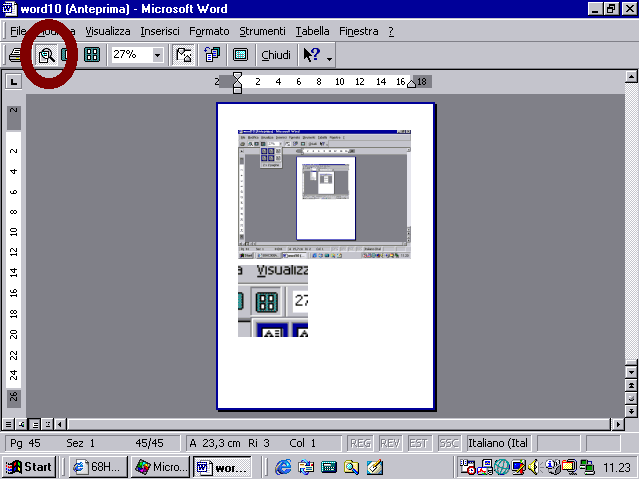Click the Start button
Viewport: 639px width, 479px height.
click(29, 467)
